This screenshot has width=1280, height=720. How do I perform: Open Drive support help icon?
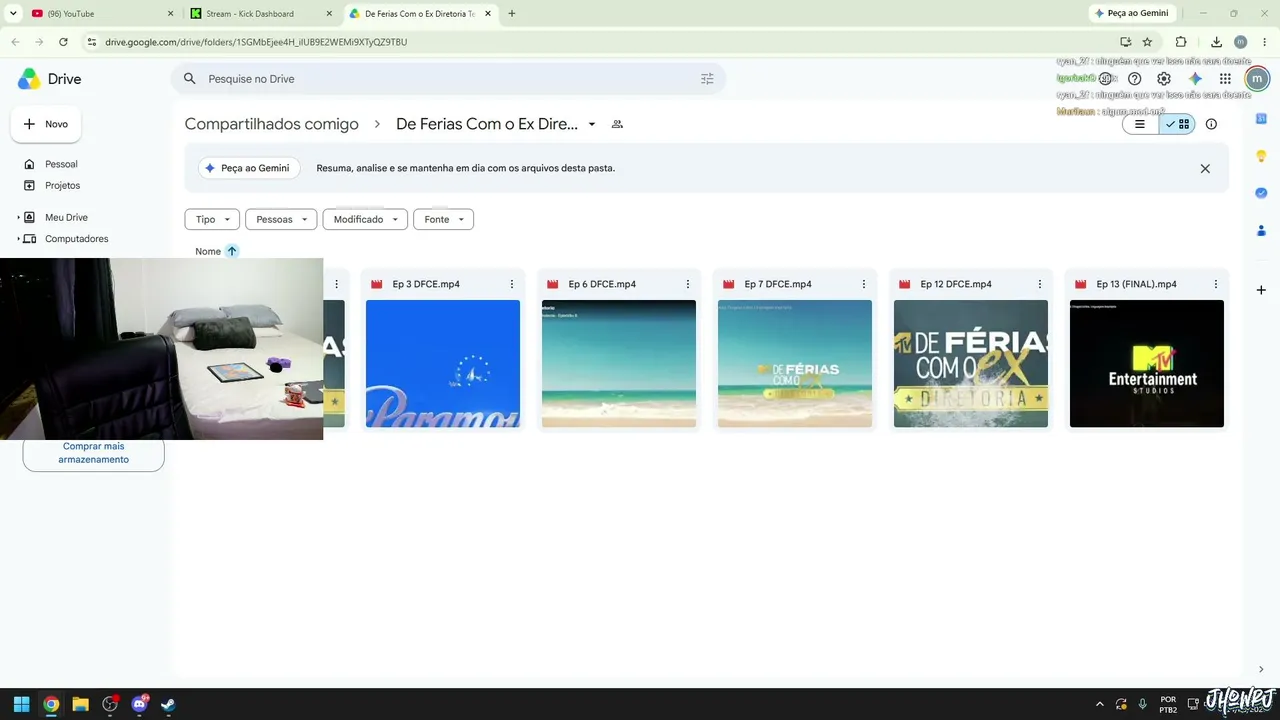[1134, 79]
